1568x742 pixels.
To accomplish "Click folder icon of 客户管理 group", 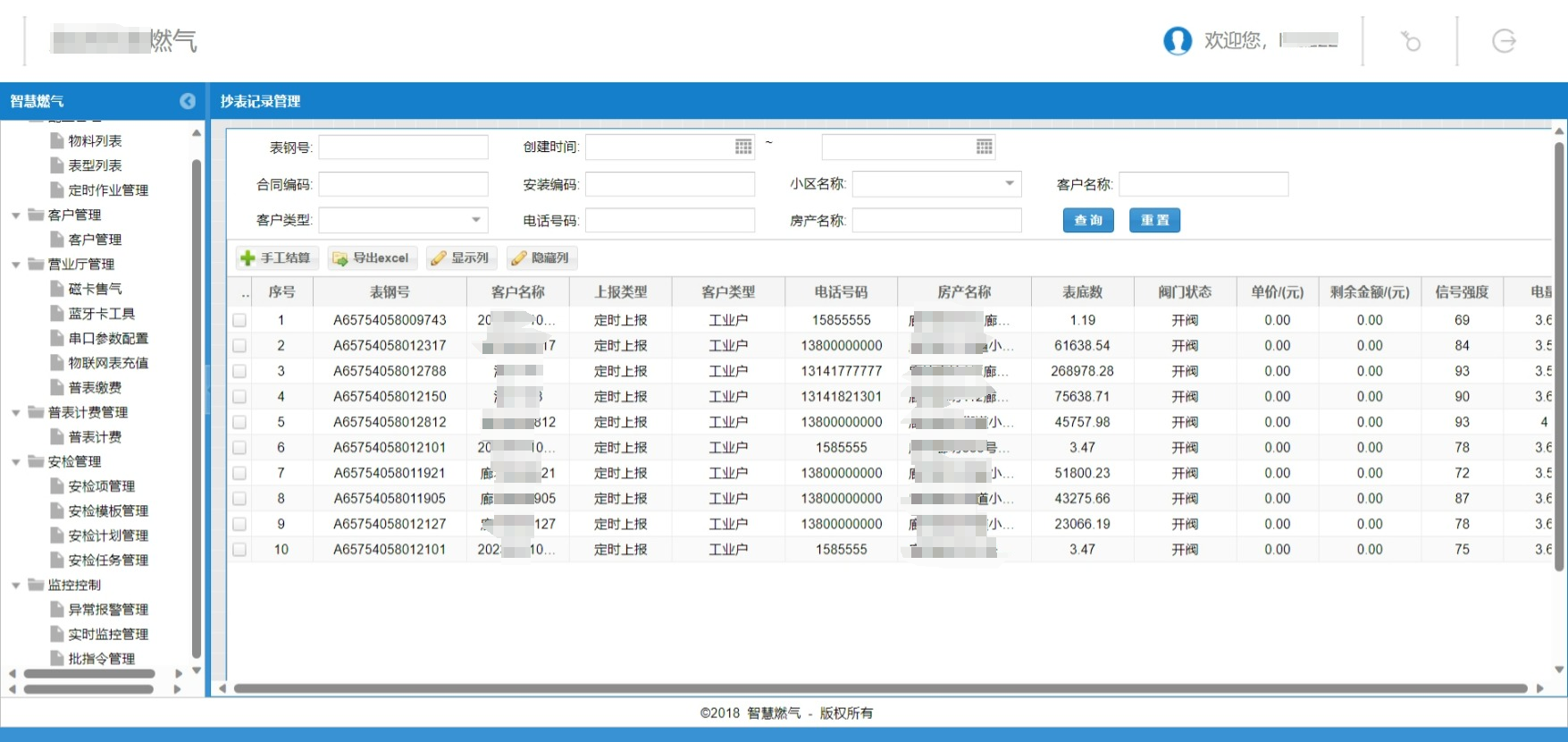I will click(x=36, y=215).
